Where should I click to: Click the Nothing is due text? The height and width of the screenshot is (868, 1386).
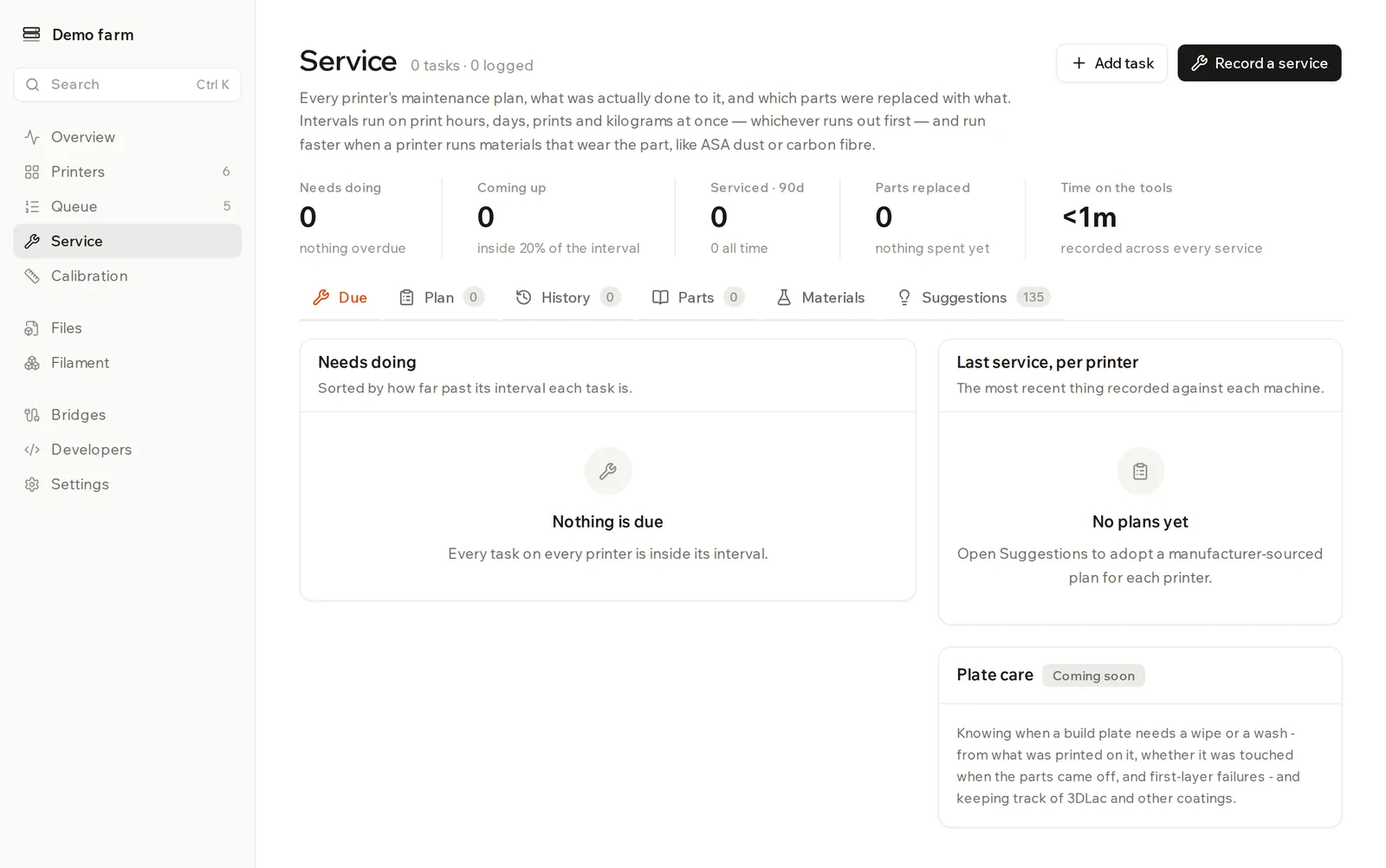pyautogui.click(x=608, y=521)
